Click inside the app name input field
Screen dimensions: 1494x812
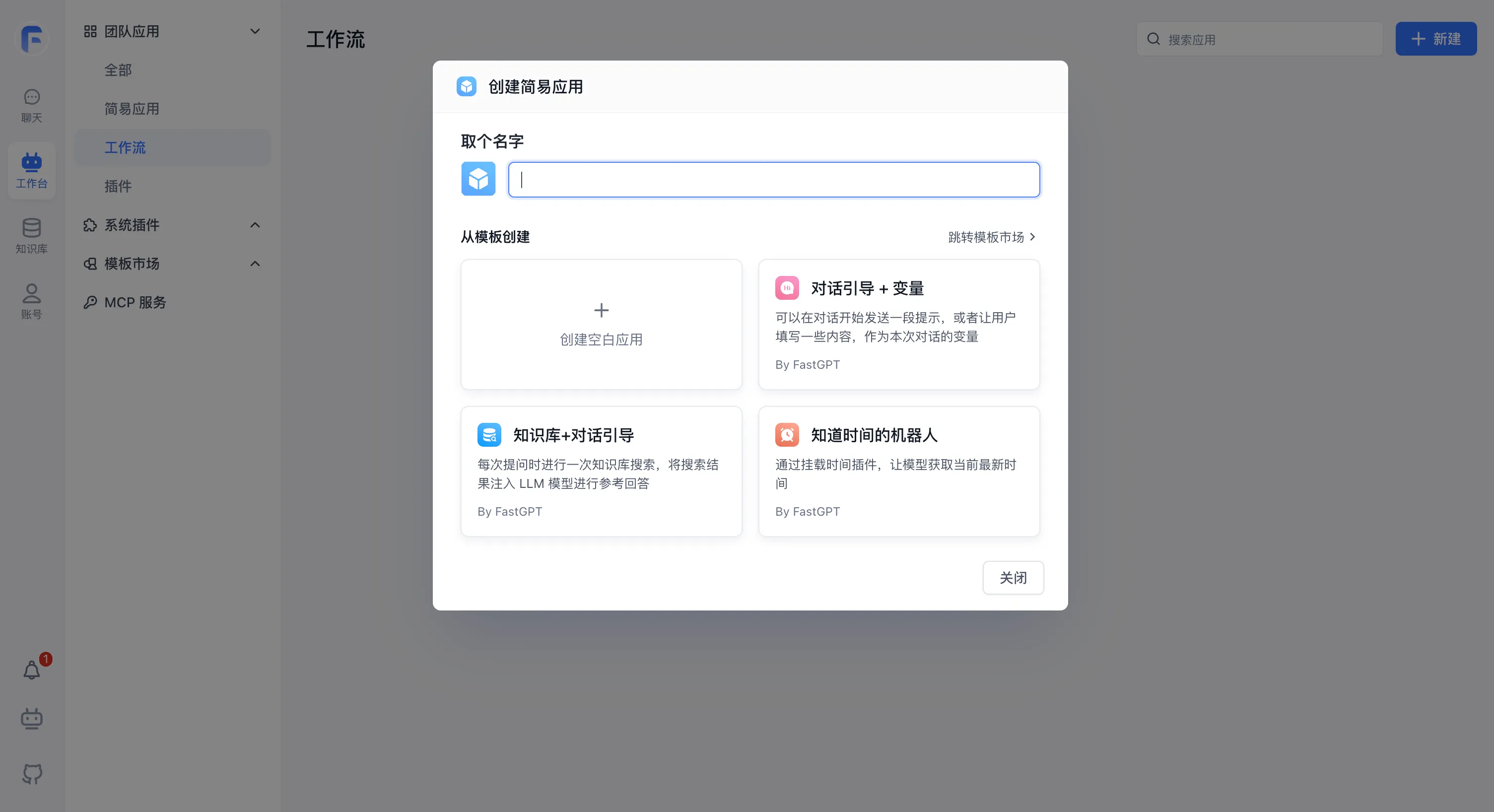[x=774, y=179]
